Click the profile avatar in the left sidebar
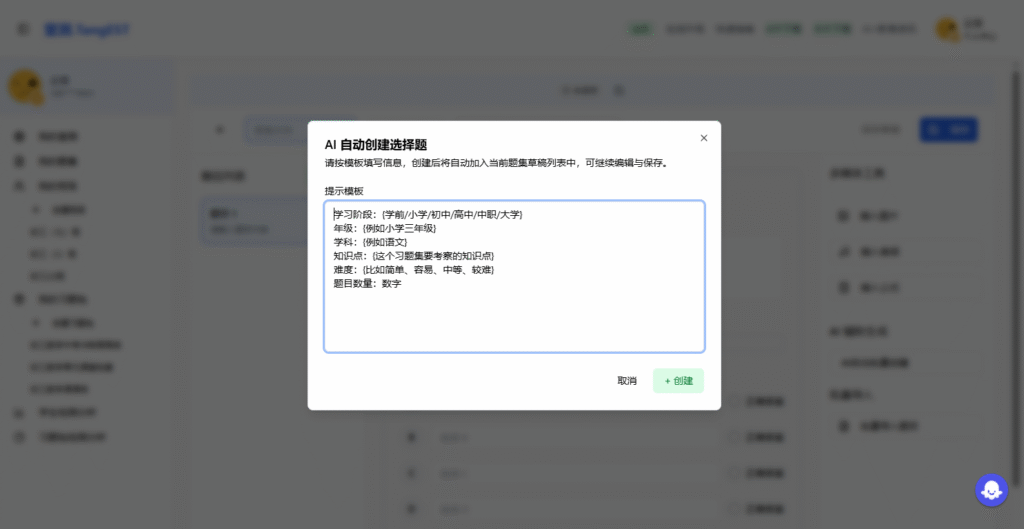Viewport: 1024px width, 529px height. 24,87
